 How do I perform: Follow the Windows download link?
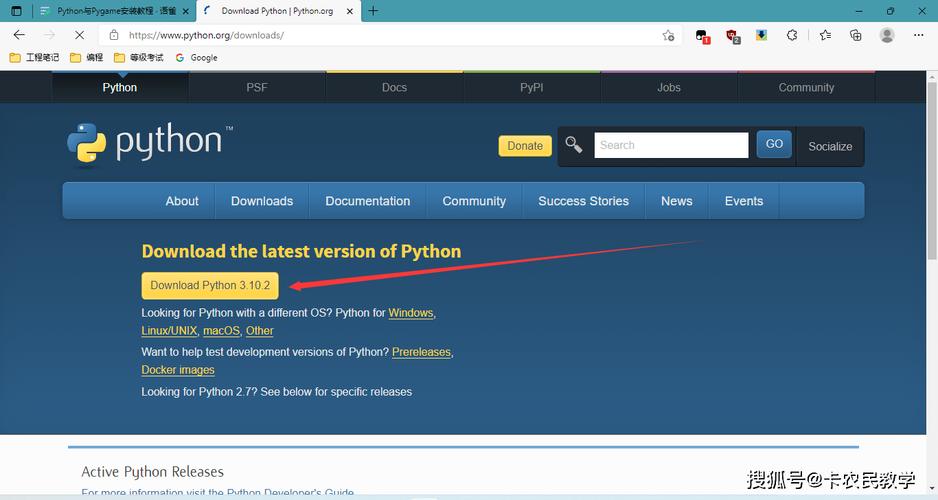[410, 313]
